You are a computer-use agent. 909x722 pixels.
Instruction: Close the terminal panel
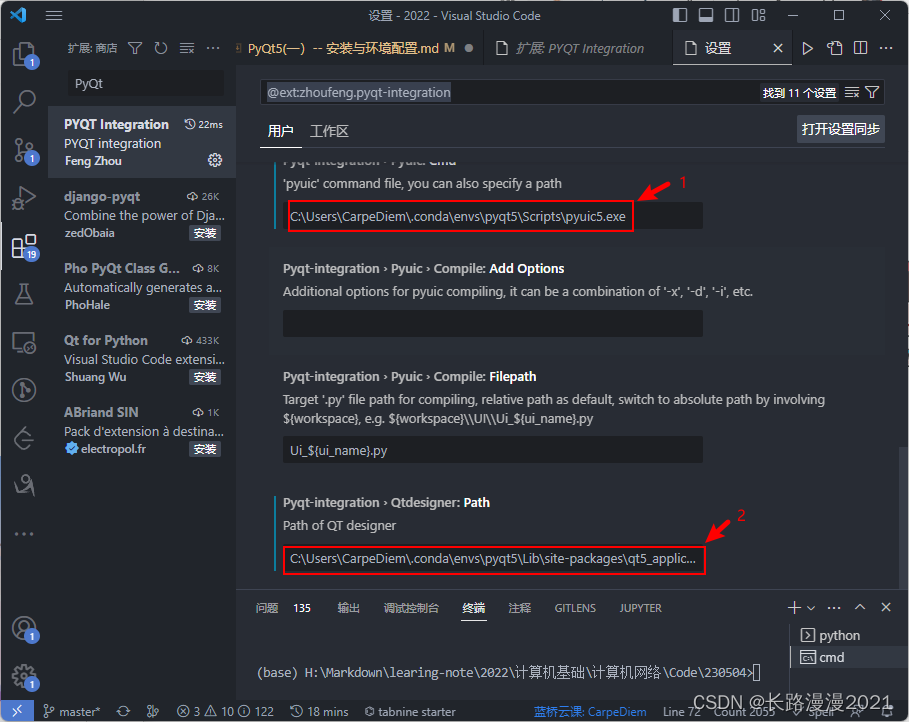(x=886, y=607)
